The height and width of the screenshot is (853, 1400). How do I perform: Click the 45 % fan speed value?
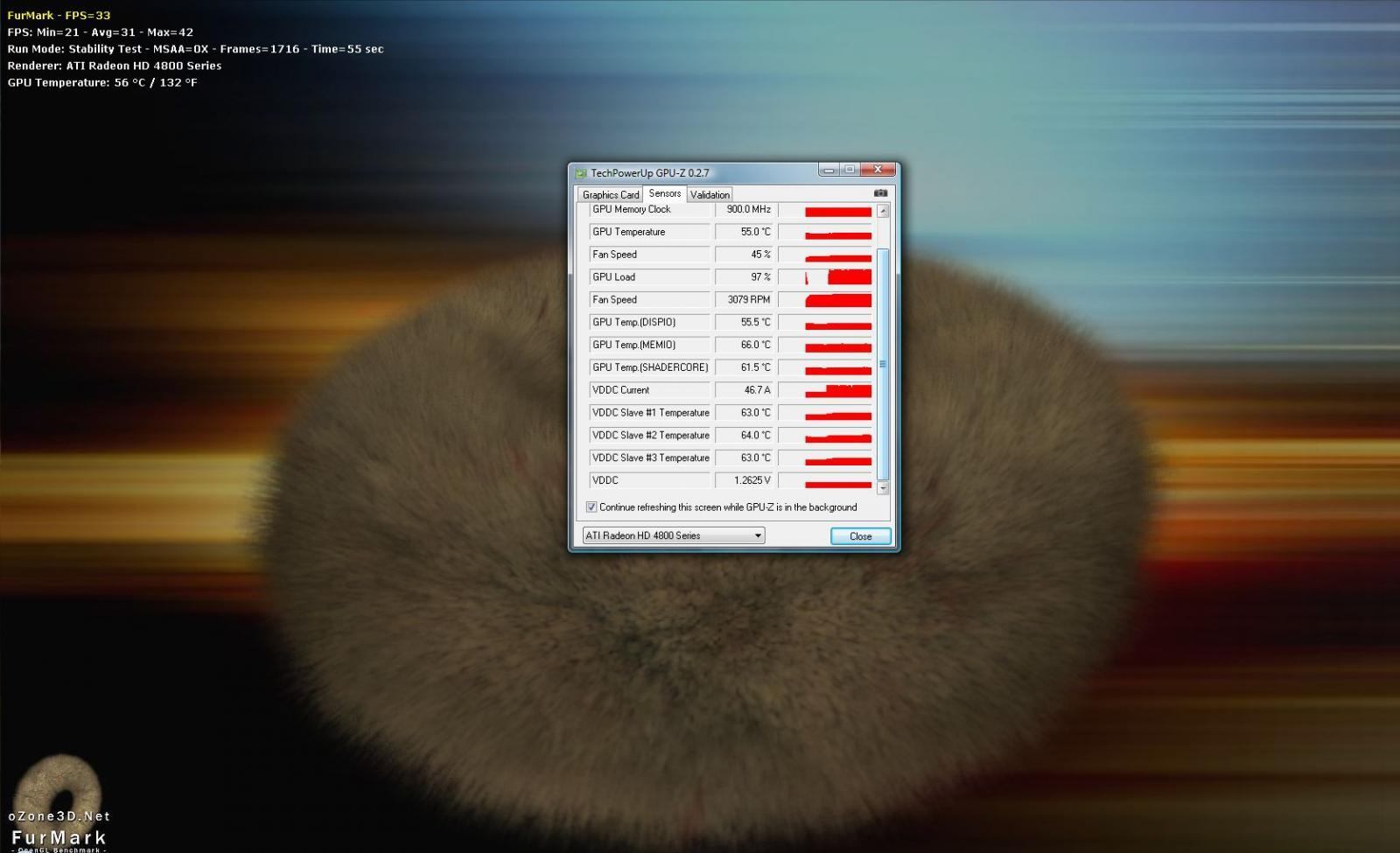(x=745, y=255)
